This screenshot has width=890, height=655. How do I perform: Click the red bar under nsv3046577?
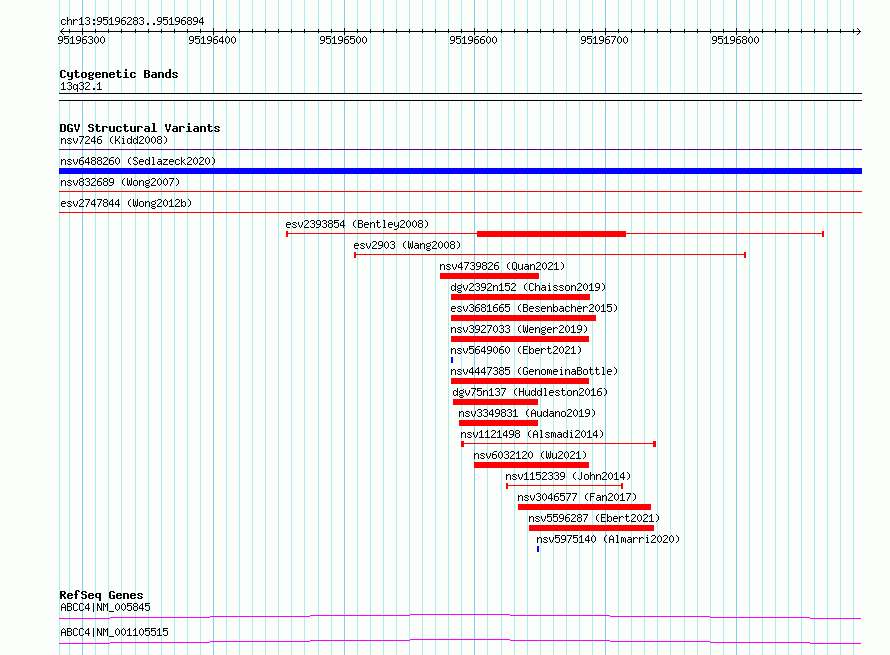(584, 507)
